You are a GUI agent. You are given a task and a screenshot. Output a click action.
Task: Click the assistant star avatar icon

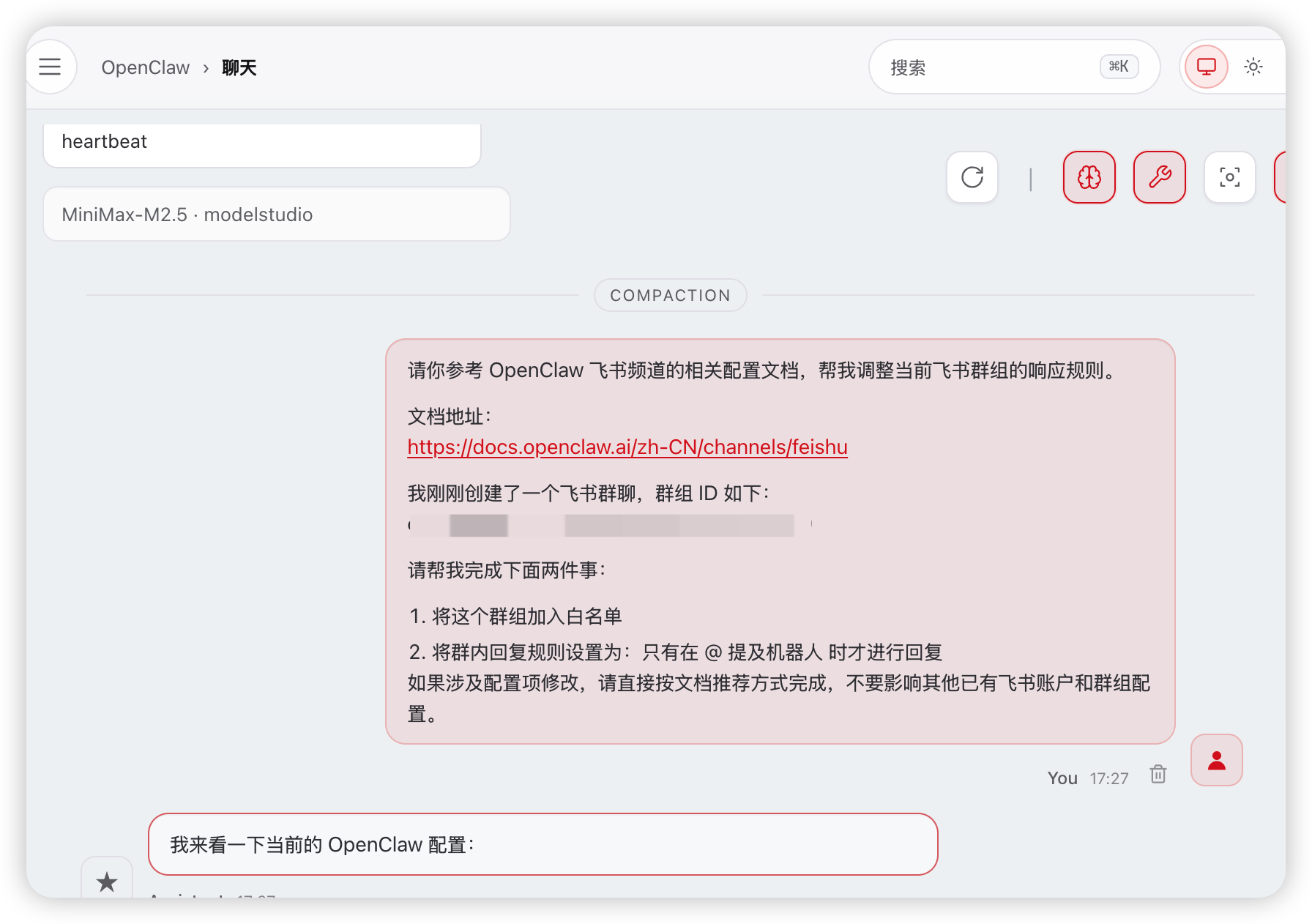pyautogui.click(x=107, y=882)
